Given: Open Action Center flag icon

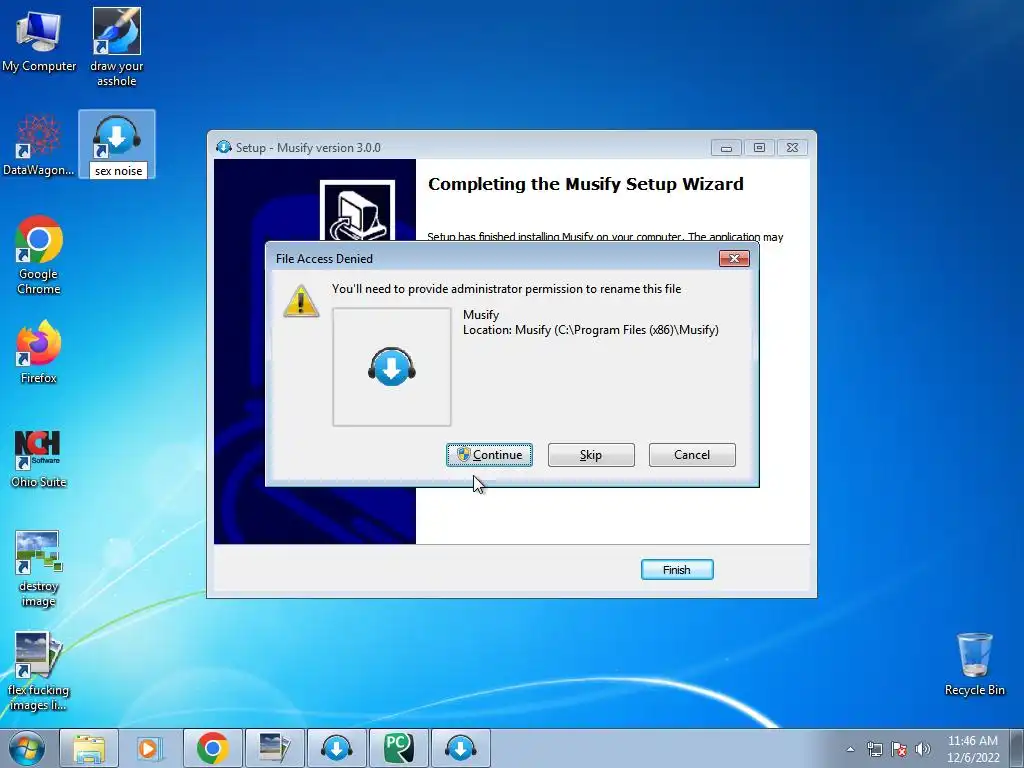Looking at the screenshot, I should click(899, 749).
